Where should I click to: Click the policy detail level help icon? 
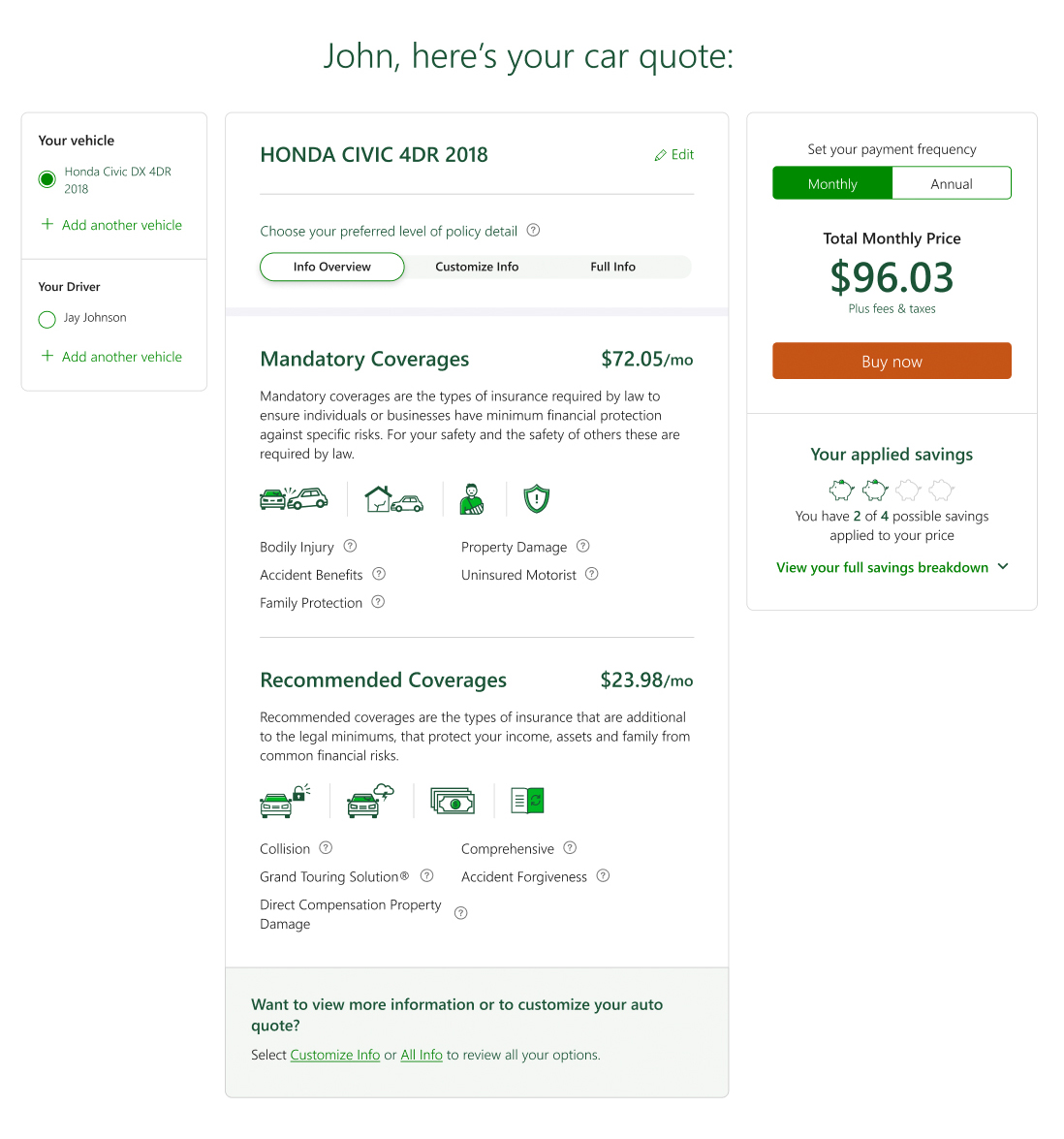(534, 230)
